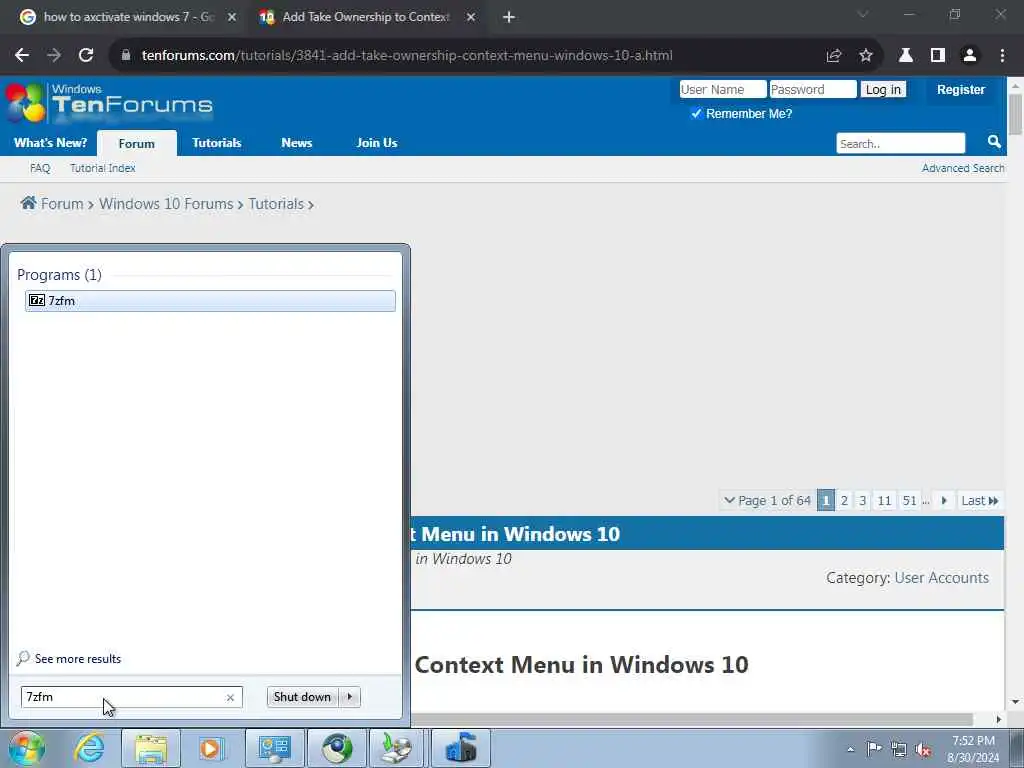Toggle Chrome side panel icon

(x=938, y=56)
